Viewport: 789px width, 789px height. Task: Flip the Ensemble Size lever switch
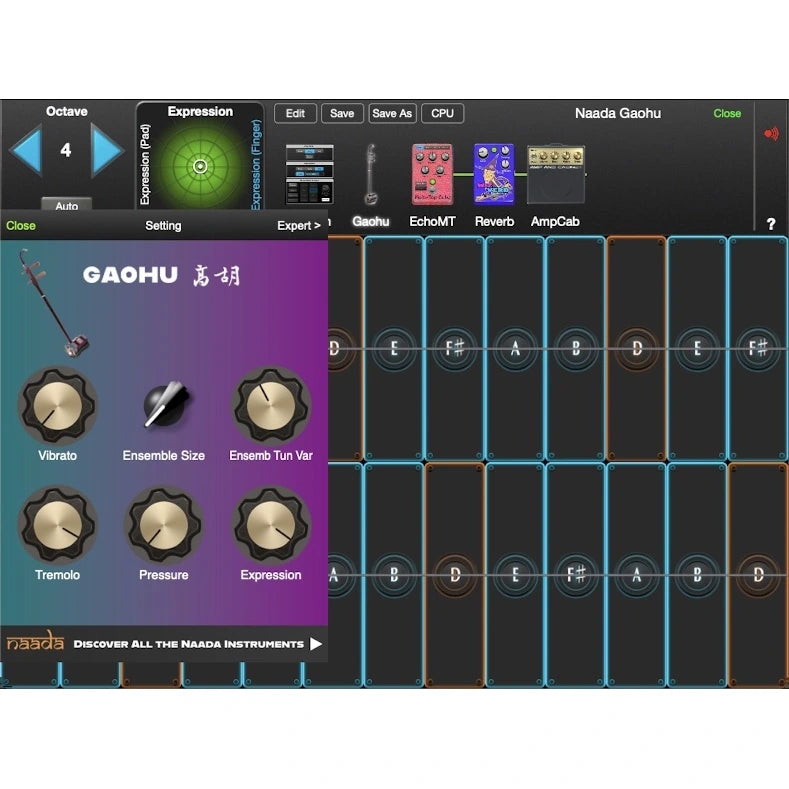click(x=164, y=405)
